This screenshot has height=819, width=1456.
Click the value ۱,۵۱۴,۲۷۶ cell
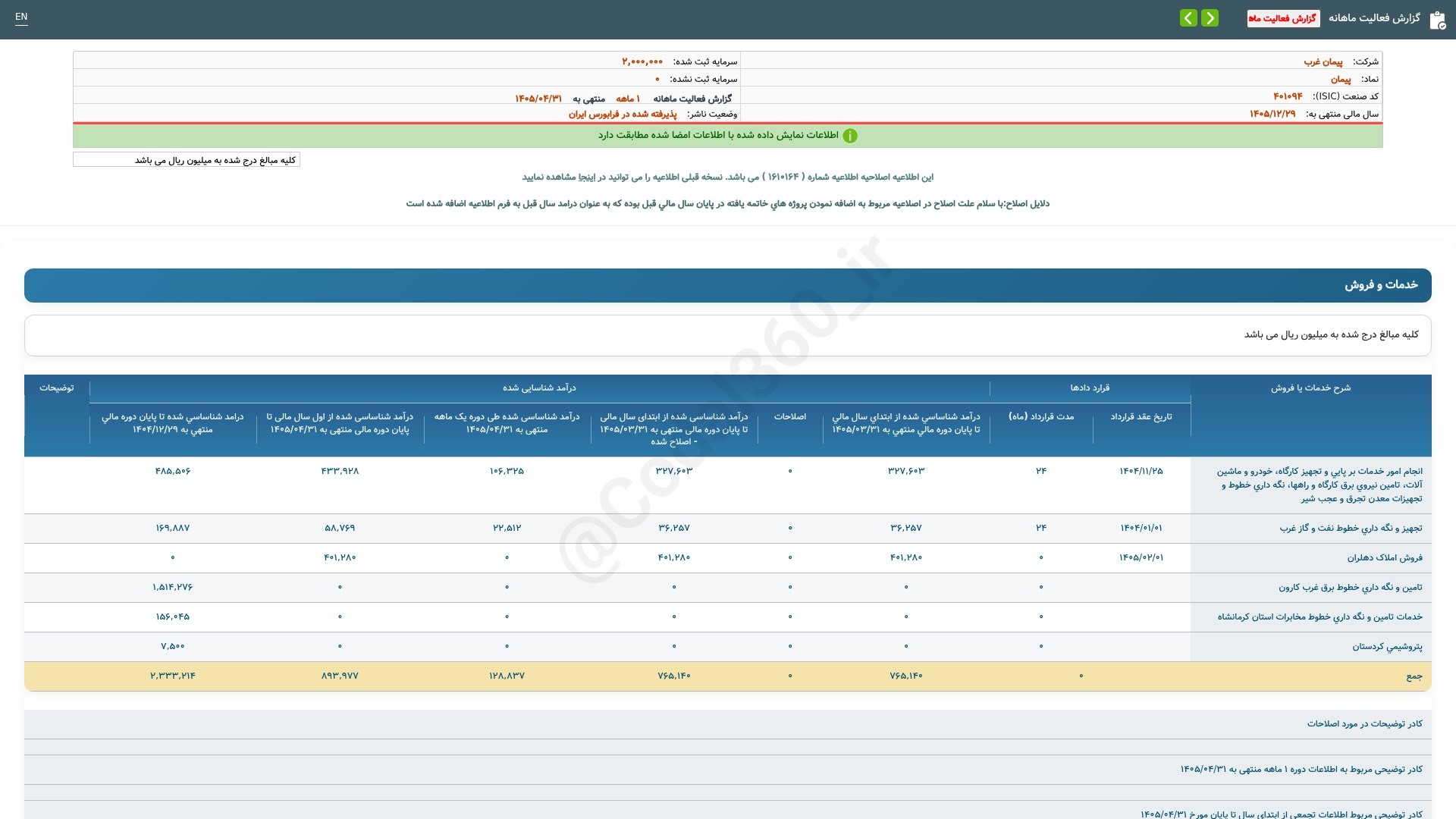(x=173, y=587)
